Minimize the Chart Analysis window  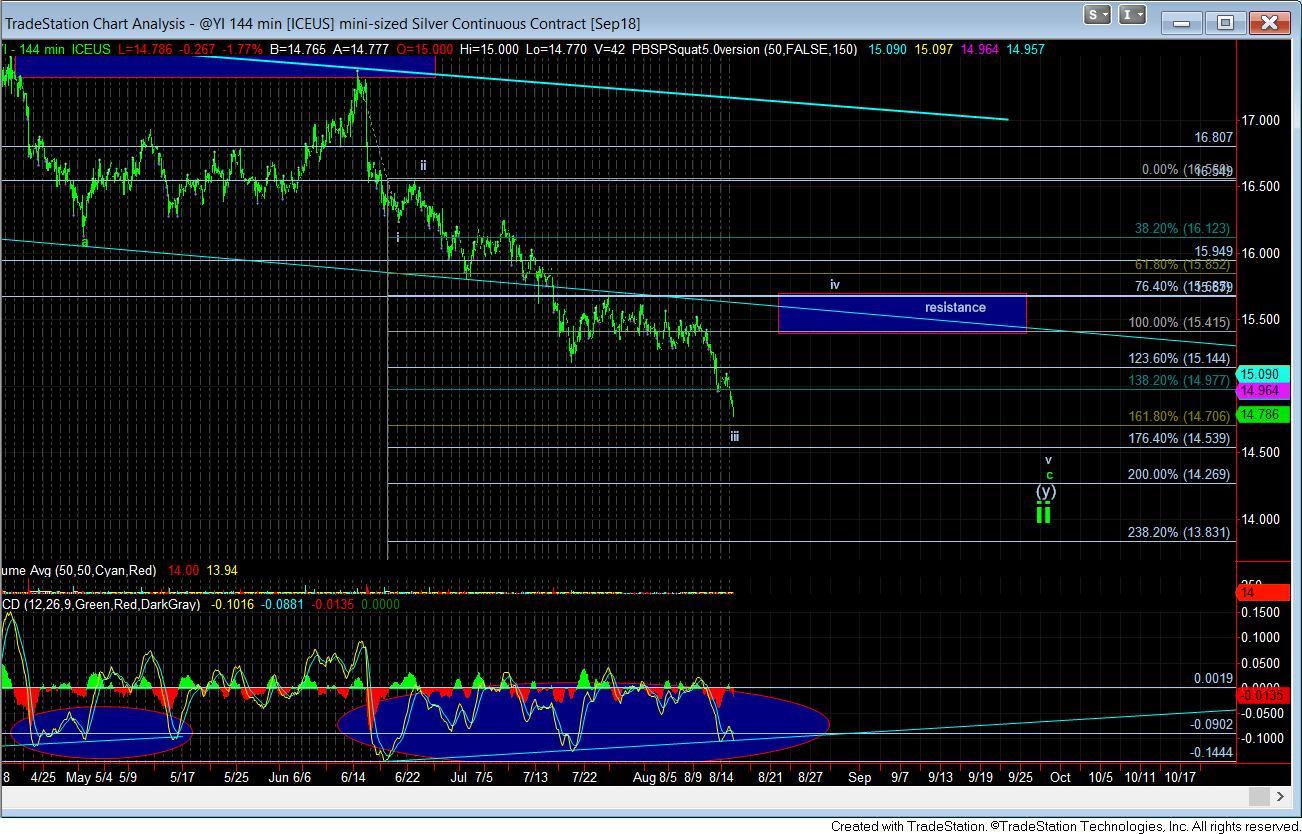coord(1183,22)
